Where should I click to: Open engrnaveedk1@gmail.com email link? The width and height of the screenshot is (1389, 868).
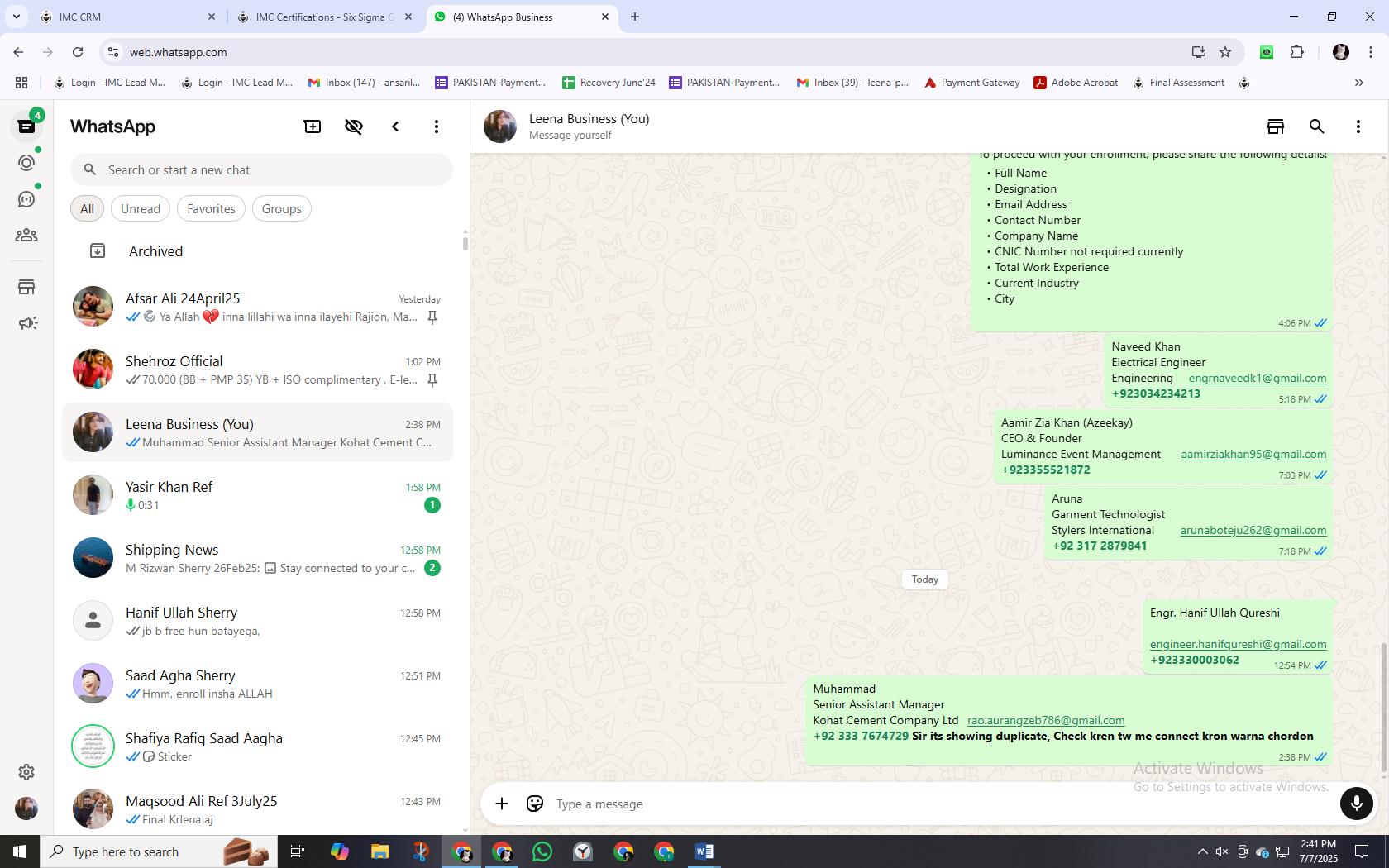[x=1258, y=378]
